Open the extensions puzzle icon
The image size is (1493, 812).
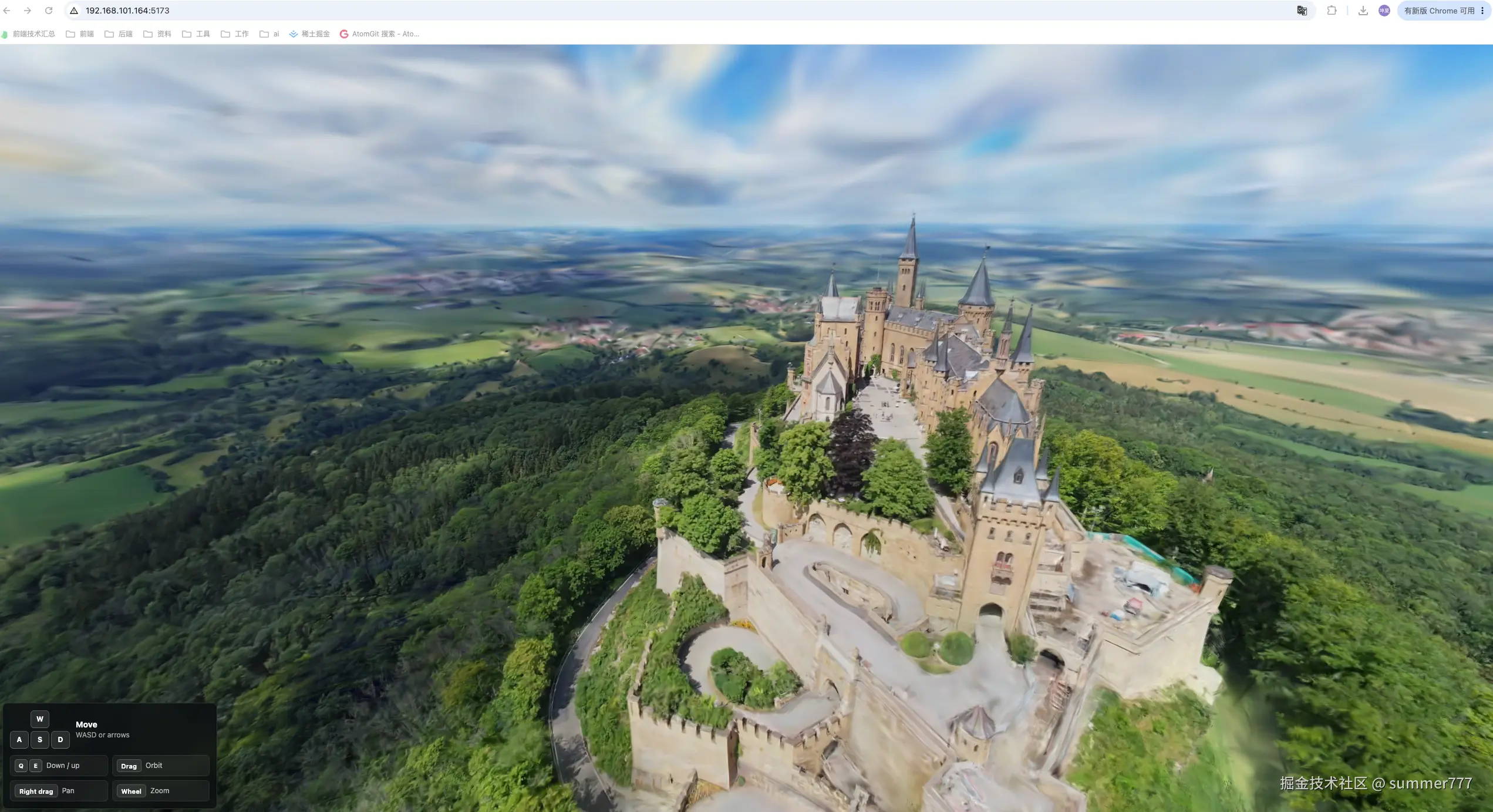pyautogui.click(x=1332, y=11)
